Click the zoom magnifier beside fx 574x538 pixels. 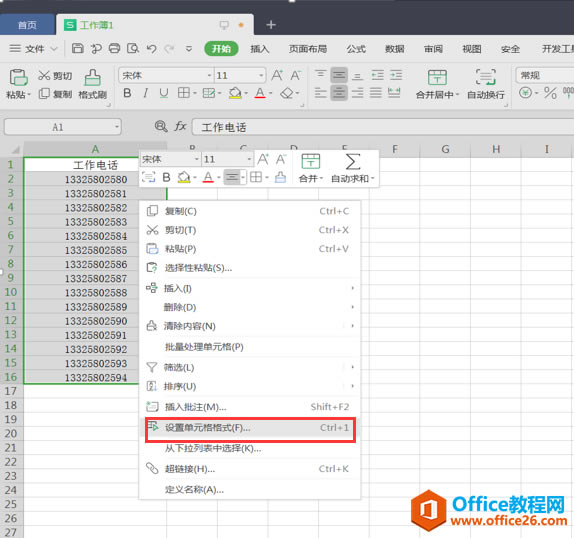point(161,127)
